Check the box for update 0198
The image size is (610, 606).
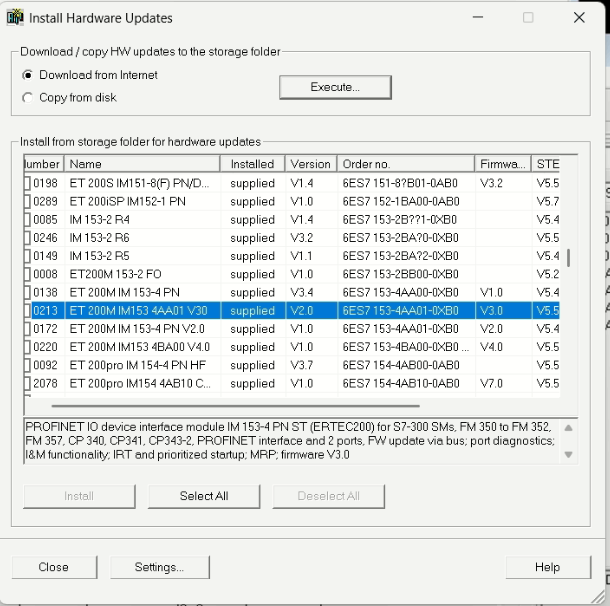click(27, 183)
